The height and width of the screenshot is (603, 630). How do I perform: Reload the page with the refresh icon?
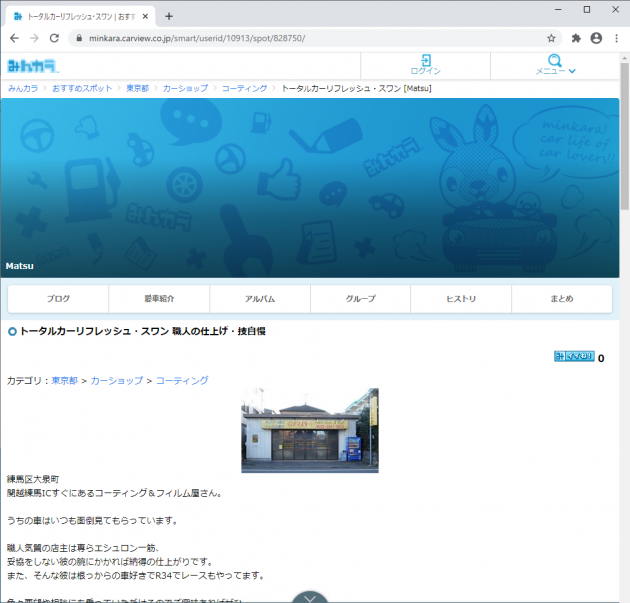tap(55, 38)
